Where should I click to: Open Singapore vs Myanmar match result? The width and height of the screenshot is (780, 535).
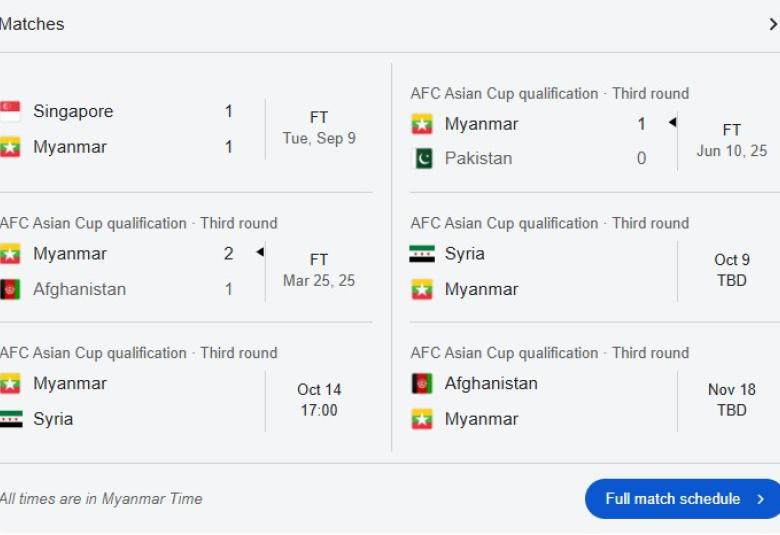[x=318, y=128]
